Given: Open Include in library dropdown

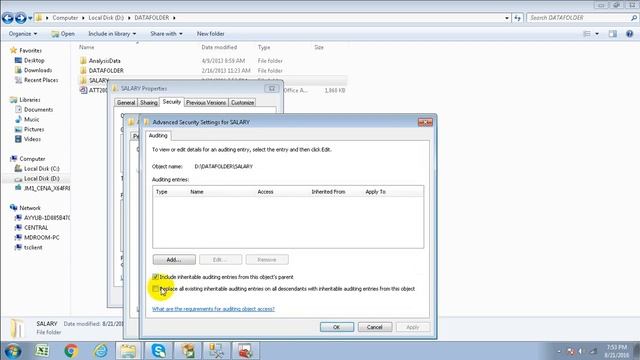Looking at the screenshot, I should [112, 34].
